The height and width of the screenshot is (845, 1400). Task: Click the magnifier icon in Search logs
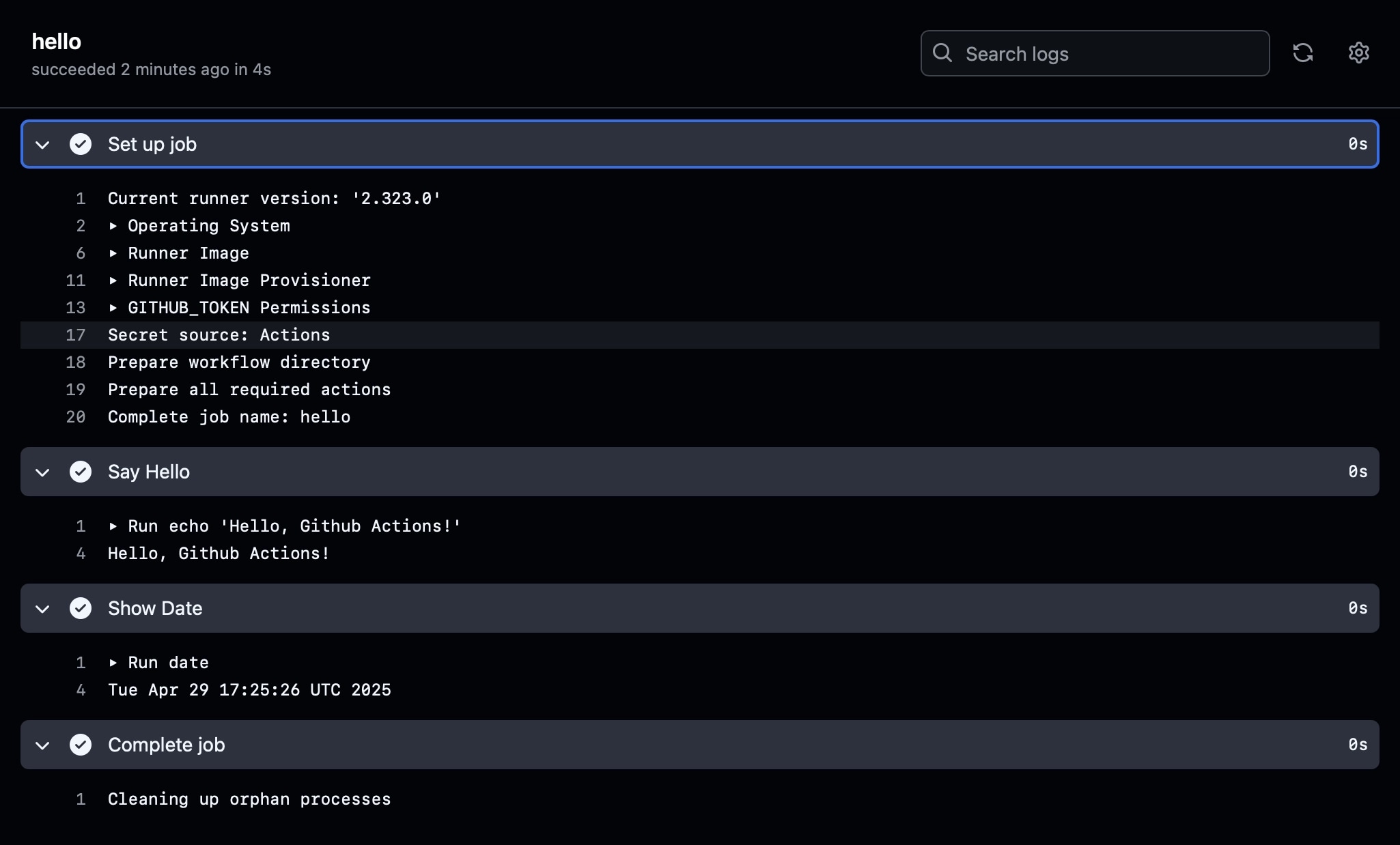[942, 53]
